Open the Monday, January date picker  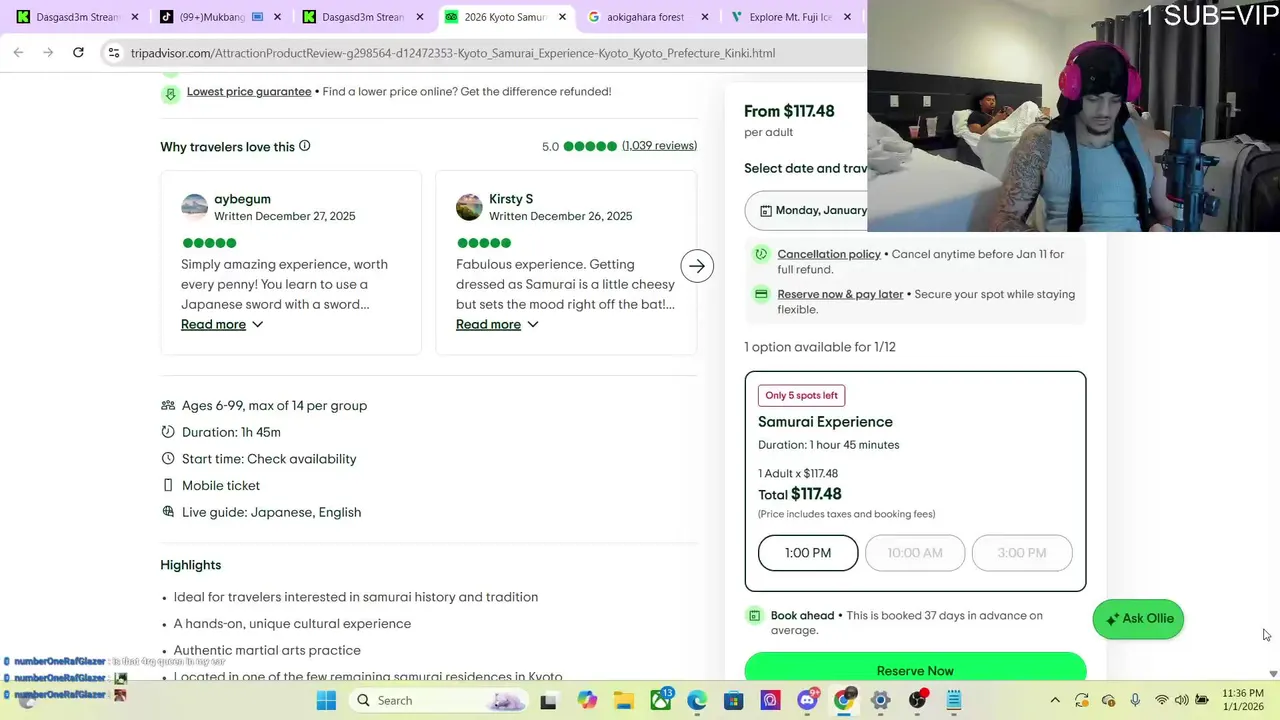click(x=806, y=211)
